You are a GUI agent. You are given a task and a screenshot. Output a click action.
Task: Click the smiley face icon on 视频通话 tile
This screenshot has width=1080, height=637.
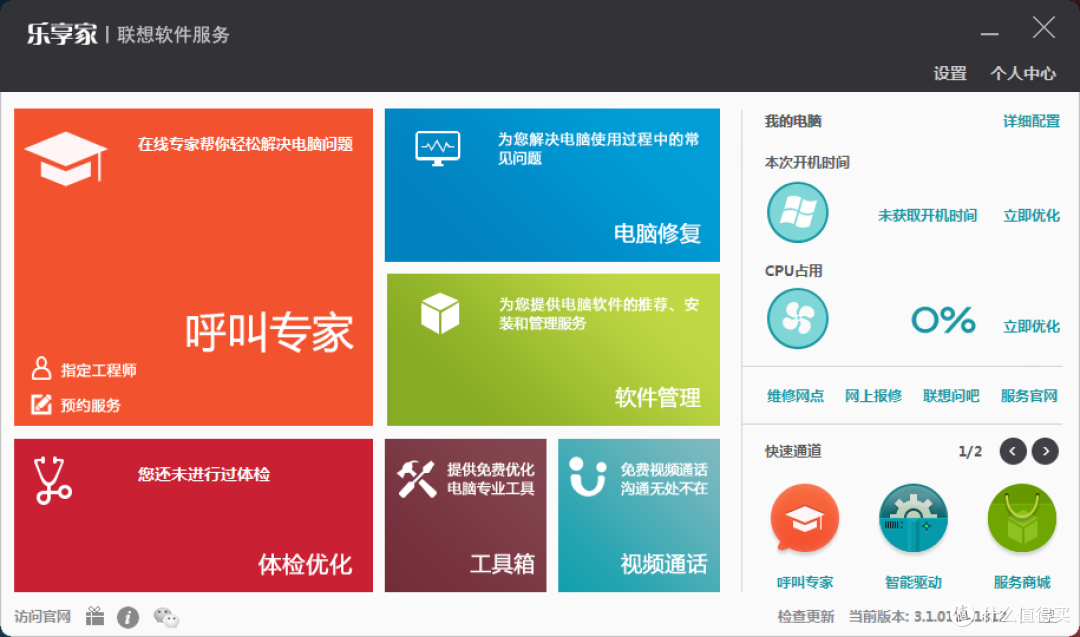click(x=588, y=476)
